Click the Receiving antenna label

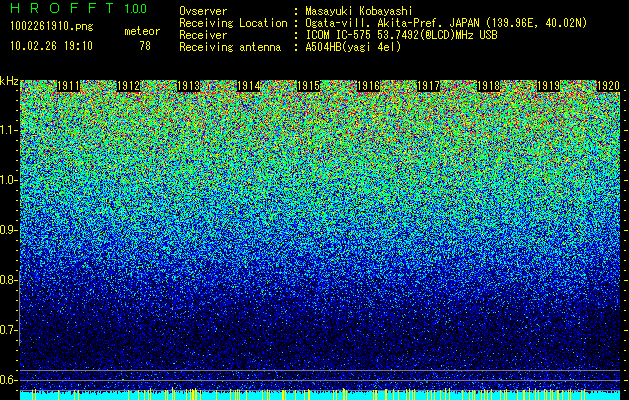pos(230,47)
